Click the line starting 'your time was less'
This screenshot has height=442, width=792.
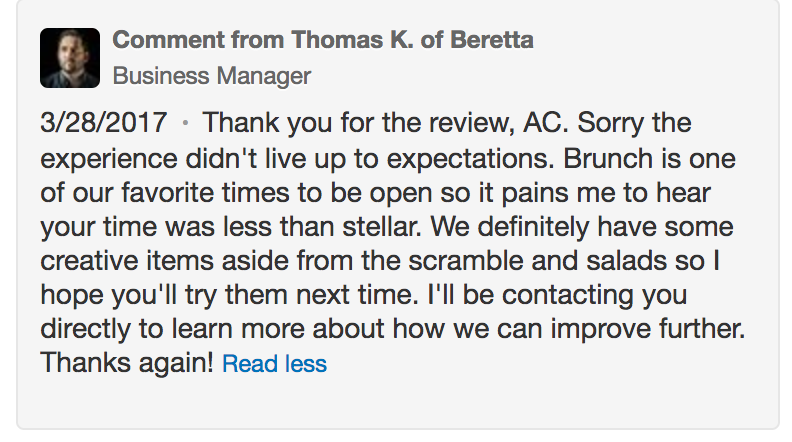pyautogui.click(x=387, y=227)
